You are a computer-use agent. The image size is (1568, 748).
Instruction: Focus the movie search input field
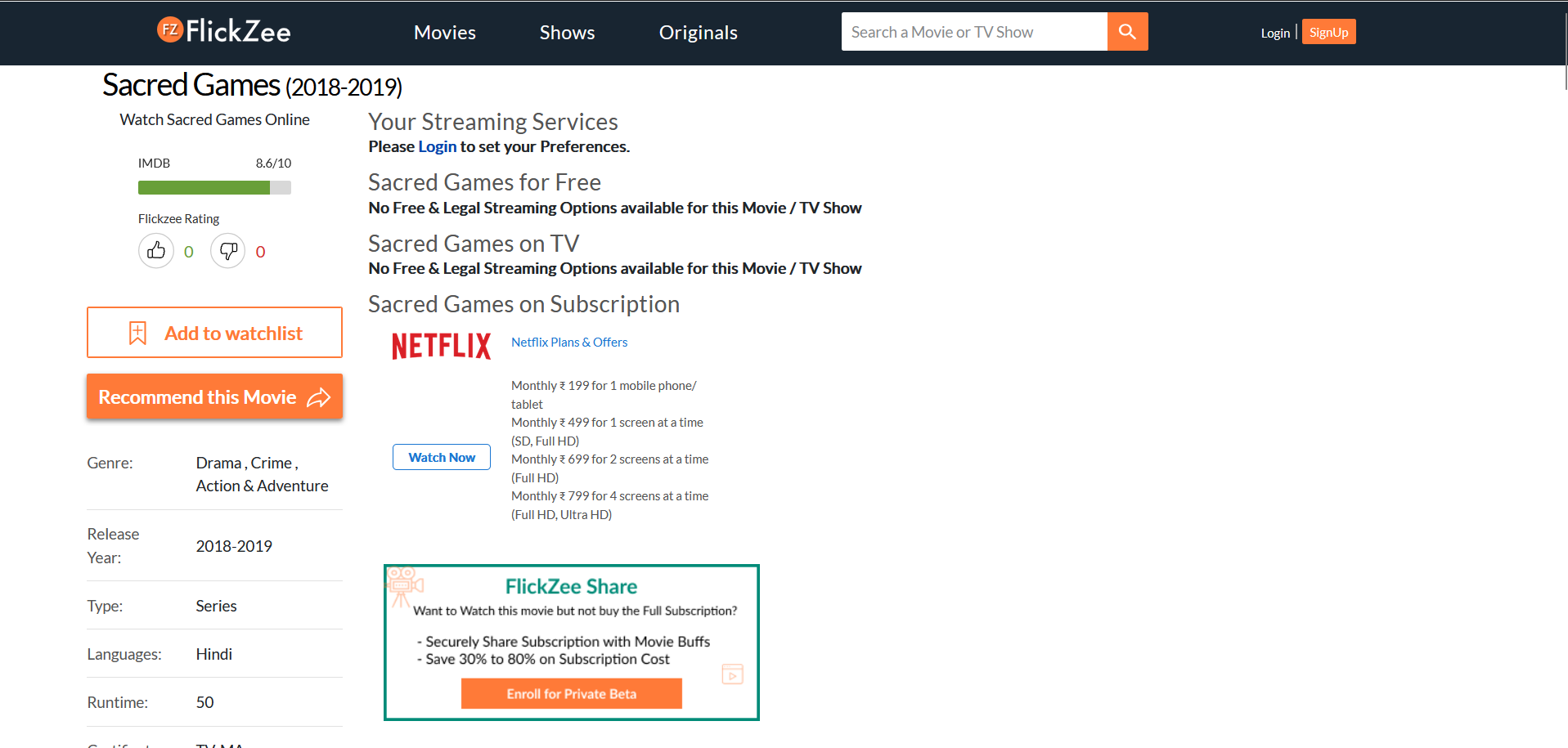pos(974,32)
